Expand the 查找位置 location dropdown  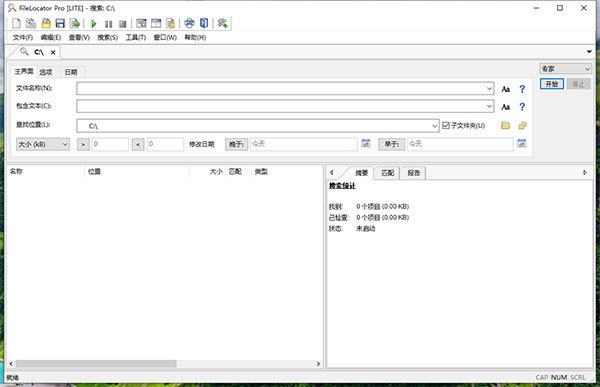[435, 126]
